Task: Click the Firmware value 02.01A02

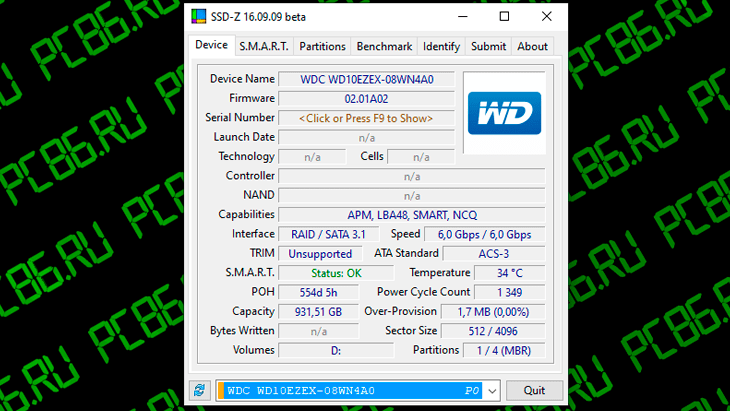Action: tap(366, 99)
